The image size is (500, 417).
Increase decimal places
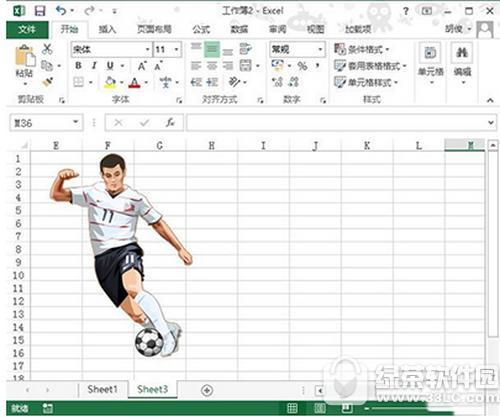277,82
